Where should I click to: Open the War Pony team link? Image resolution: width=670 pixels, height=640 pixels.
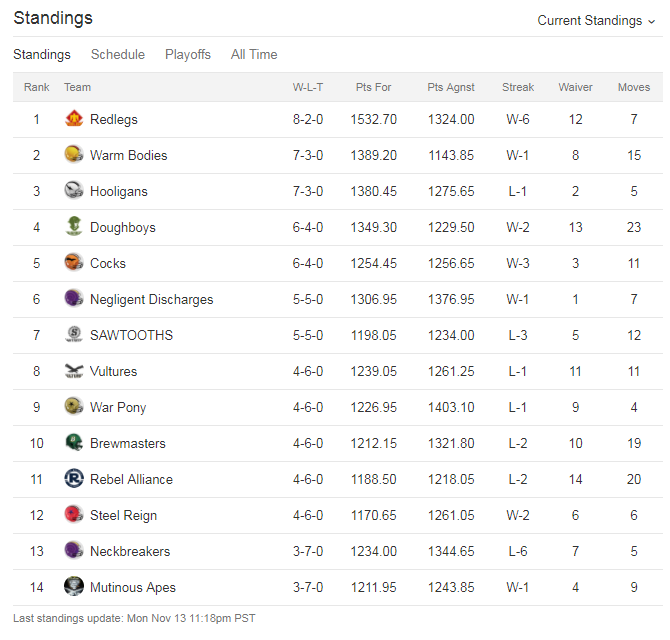[x=118, y=407]
